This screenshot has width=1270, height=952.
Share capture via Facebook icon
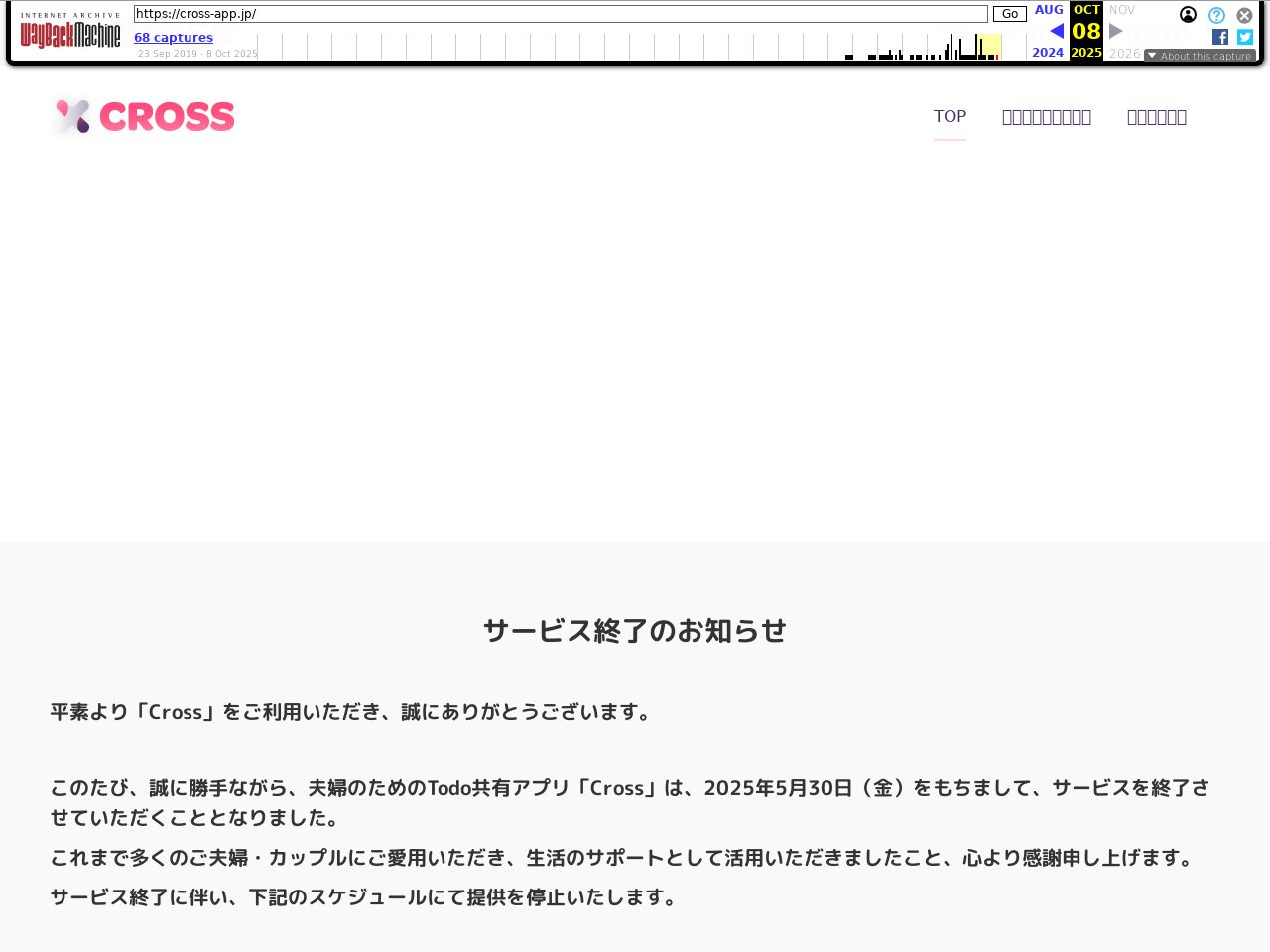1220,37
